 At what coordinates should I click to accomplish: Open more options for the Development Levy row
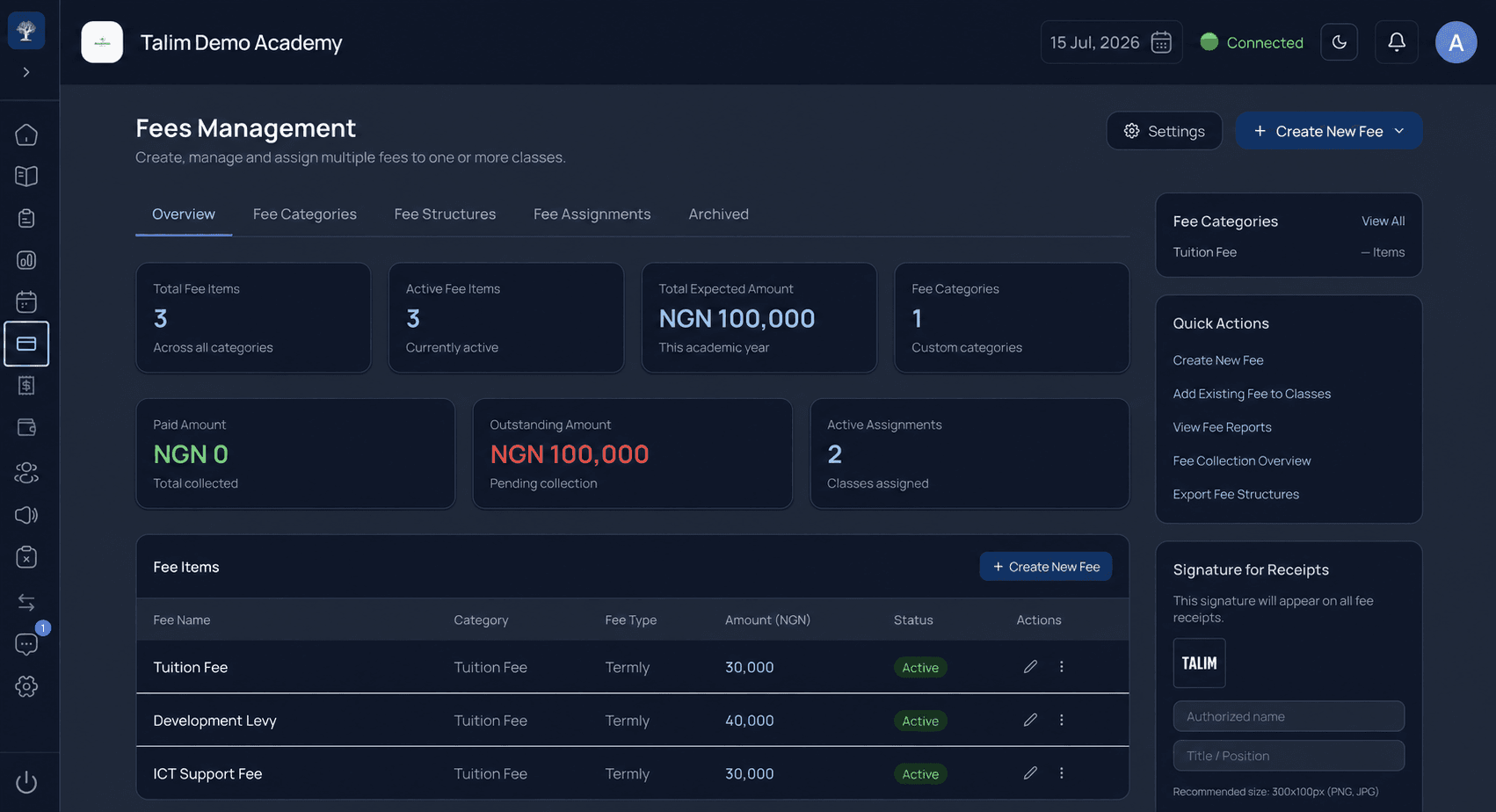tap(1062, 720)
